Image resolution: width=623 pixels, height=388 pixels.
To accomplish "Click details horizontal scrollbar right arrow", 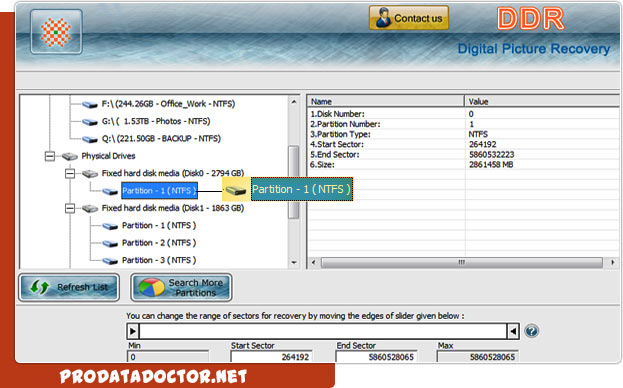I will point(612,263).
